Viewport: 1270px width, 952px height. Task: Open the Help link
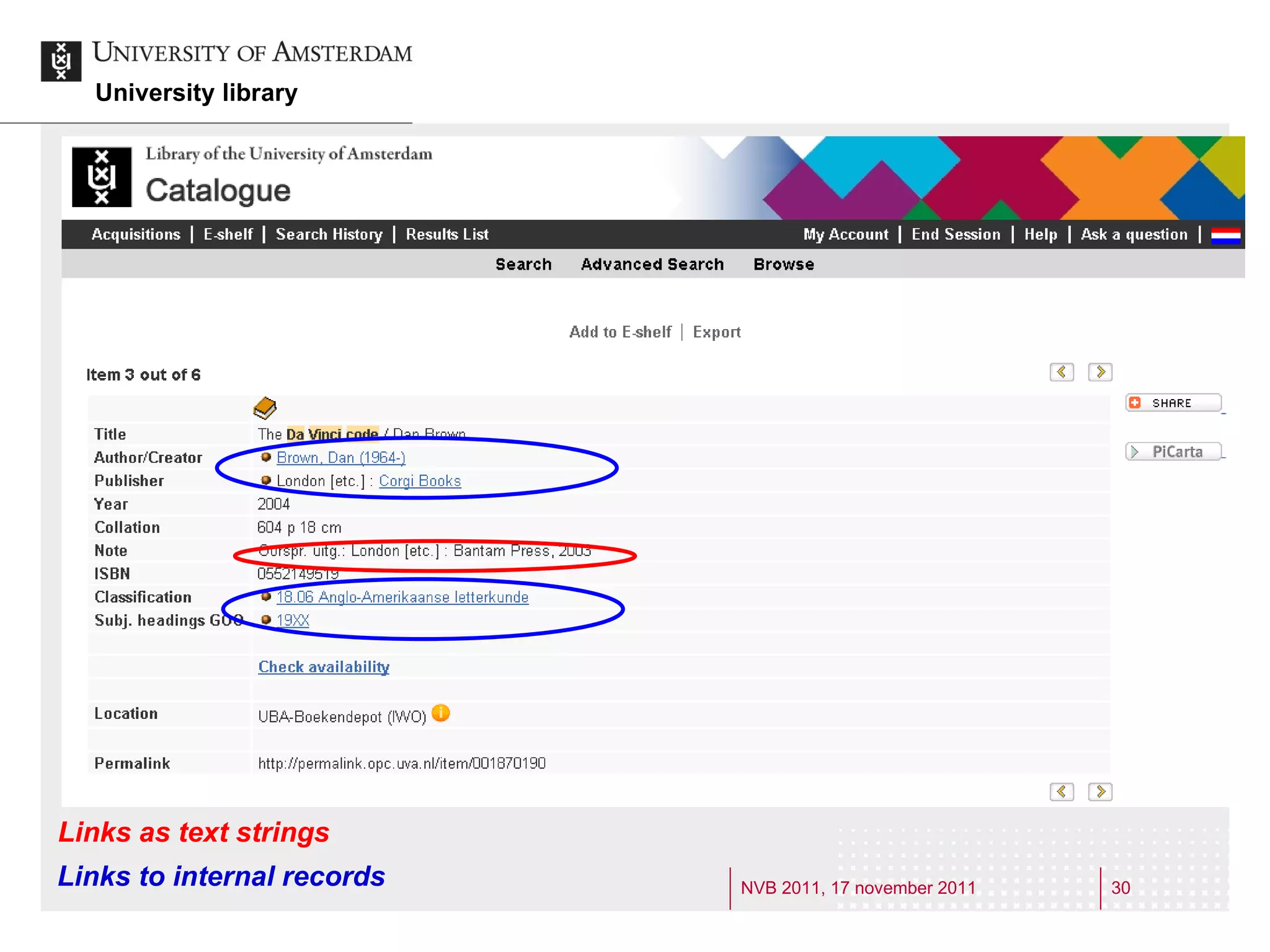coord(1041,234)
